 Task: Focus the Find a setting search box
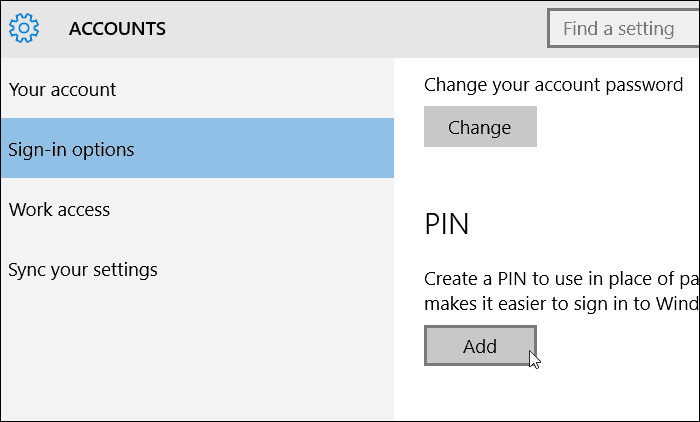point(623,28)
